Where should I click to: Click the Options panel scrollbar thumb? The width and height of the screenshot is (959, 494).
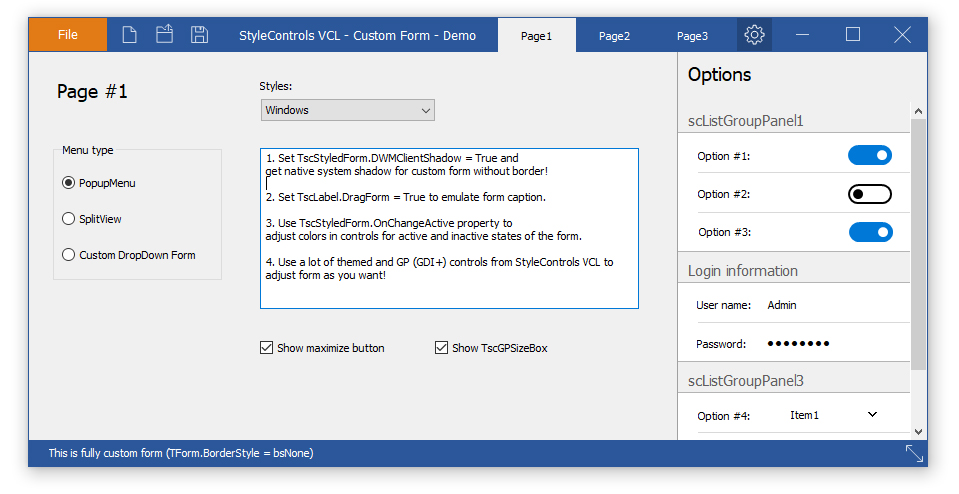tap(918, 245)
